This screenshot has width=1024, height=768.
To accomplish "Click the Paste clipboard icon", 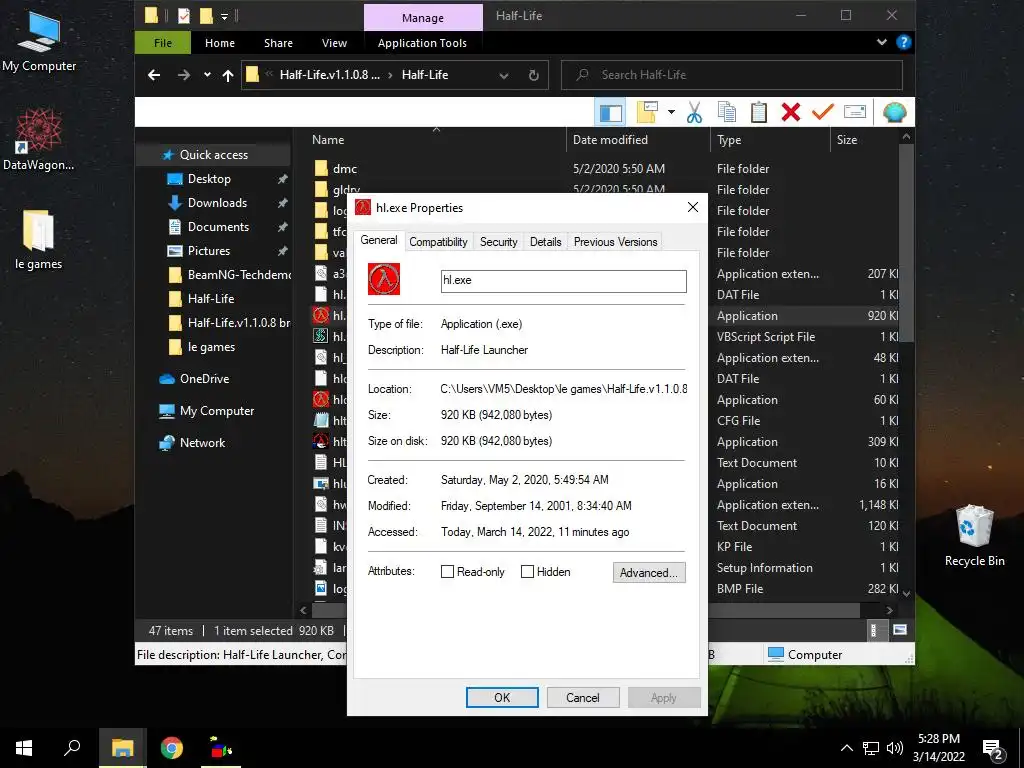I will [758, 112].
